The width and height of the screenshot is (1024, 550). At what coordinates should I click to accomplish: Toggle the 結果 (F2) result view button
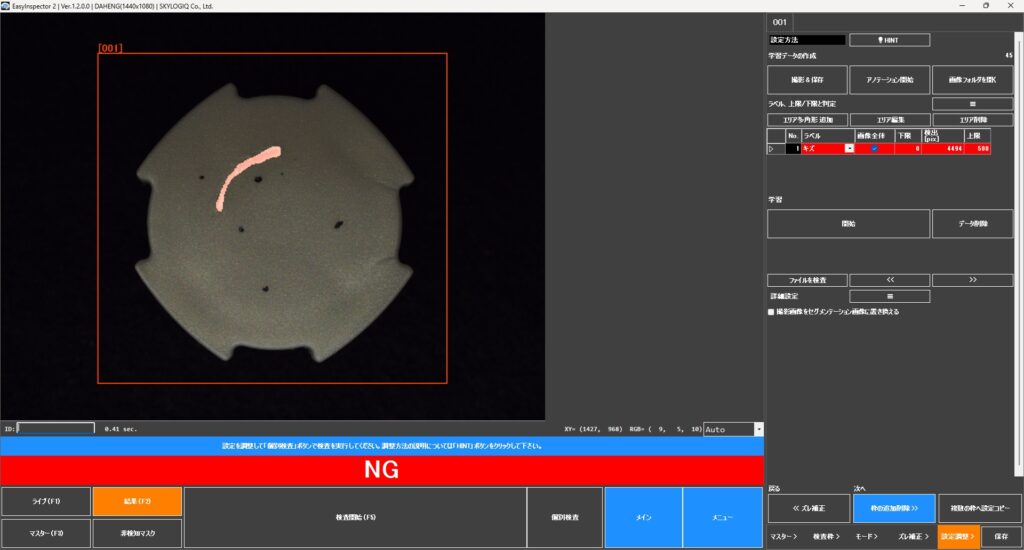(x=137, y=502)
